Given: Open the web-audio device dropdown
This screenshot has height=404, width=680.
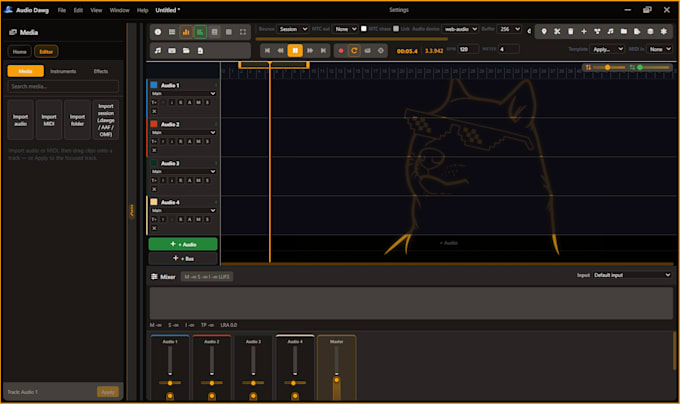Looking at the screenshot, I should 460,29.
